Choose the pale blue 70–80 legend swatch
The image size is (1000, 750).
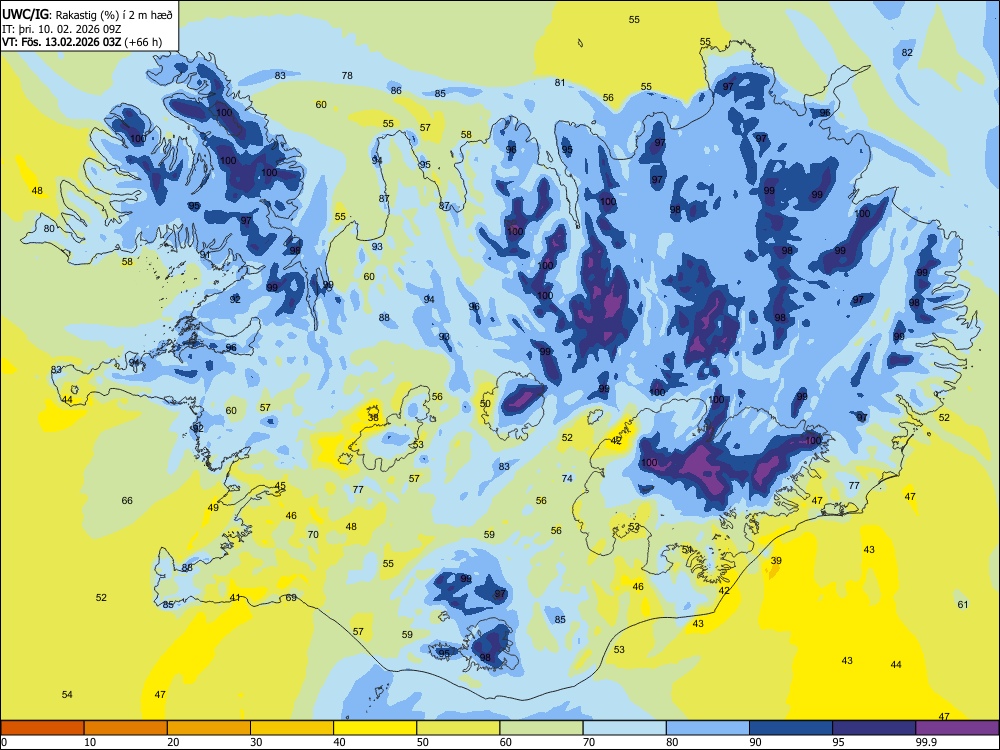pyautogui.click(x=624, y=728)
